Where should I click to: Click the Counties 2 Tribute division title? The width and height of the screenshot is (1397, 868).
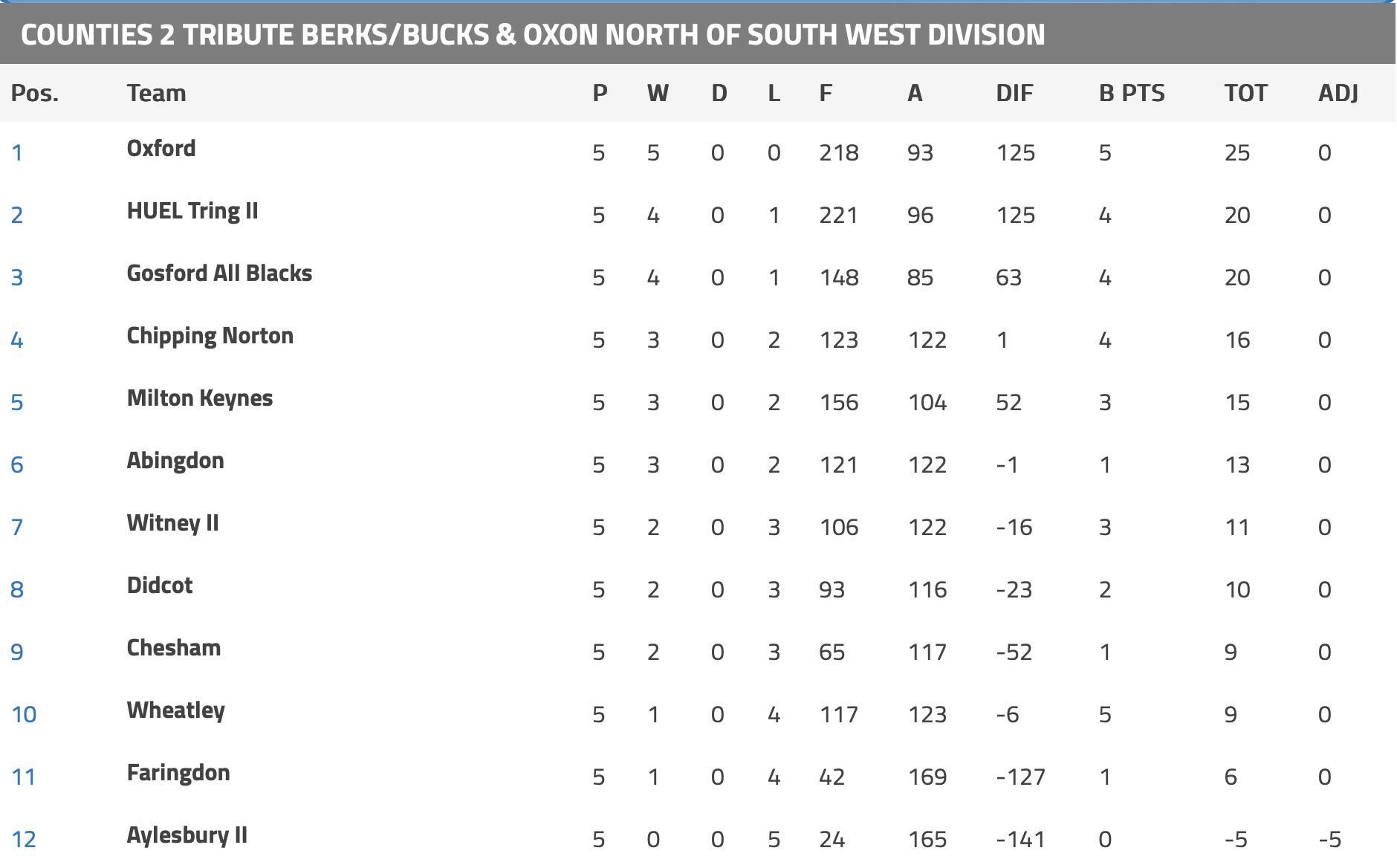(x=532, y=34)
